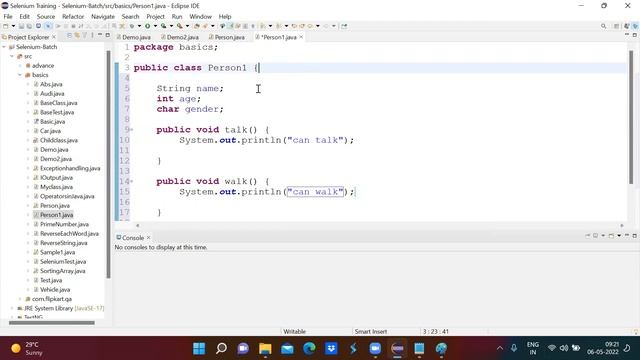Switch to Demo2.java editor tab
Screen dimensions: 640x360
point(180,37)
